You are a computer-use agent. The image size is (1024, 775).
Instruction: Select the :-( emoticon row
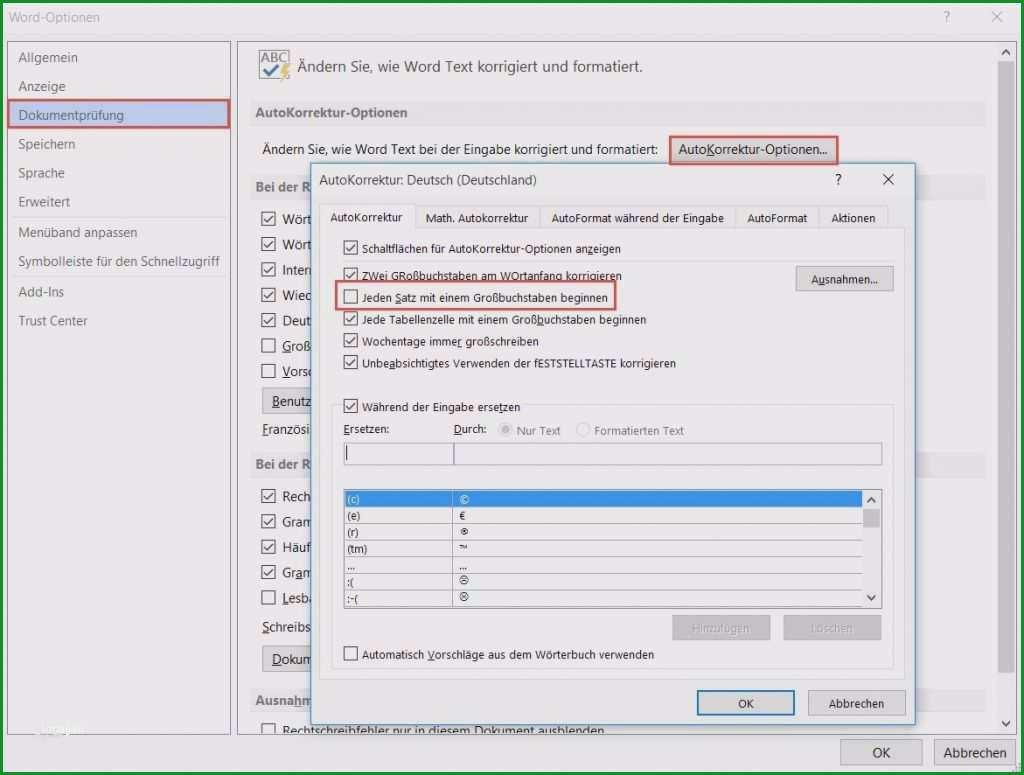tap(603, 598)
